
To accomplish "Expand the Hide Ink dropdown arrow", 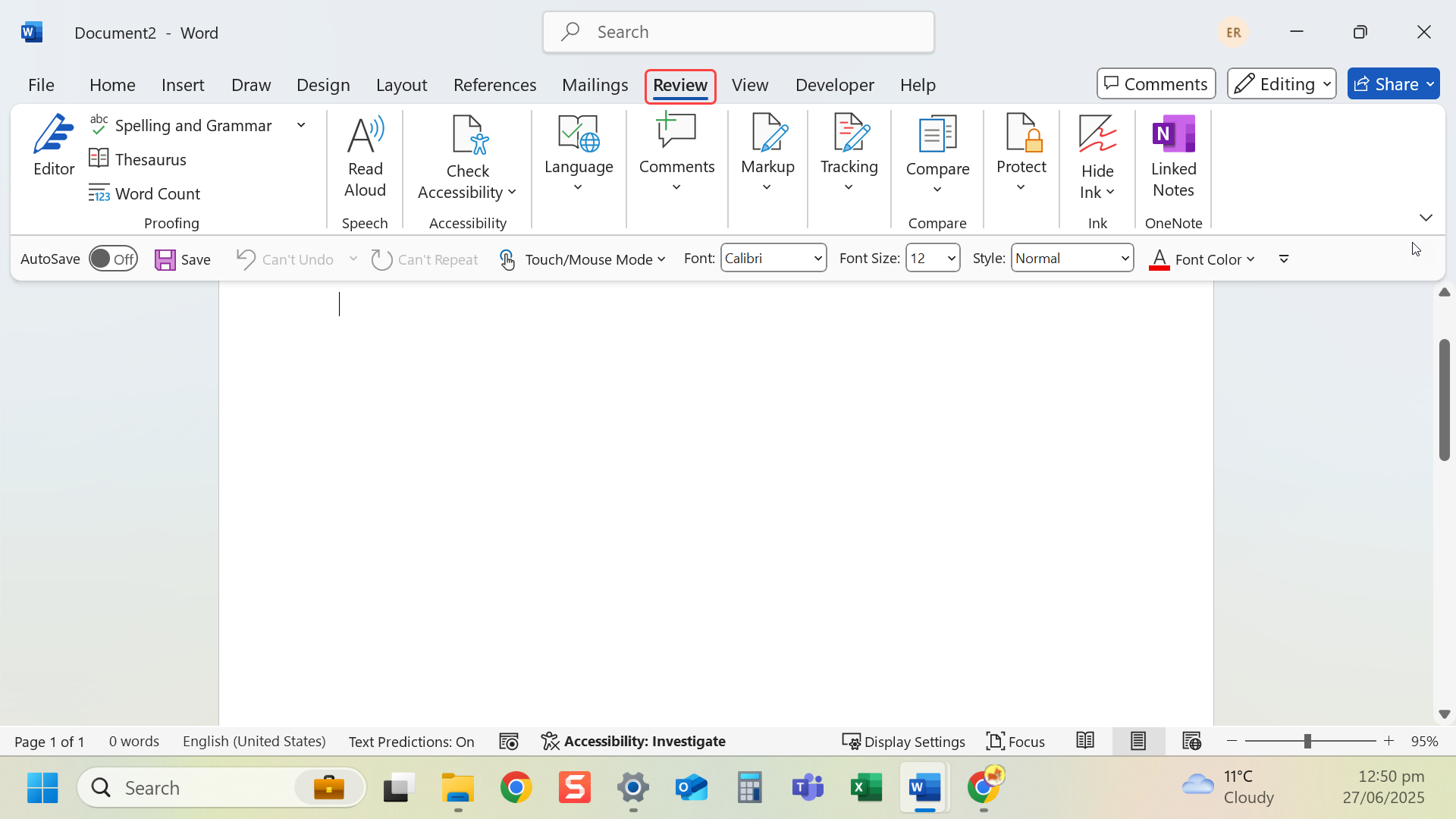I will click(1110, 193).
